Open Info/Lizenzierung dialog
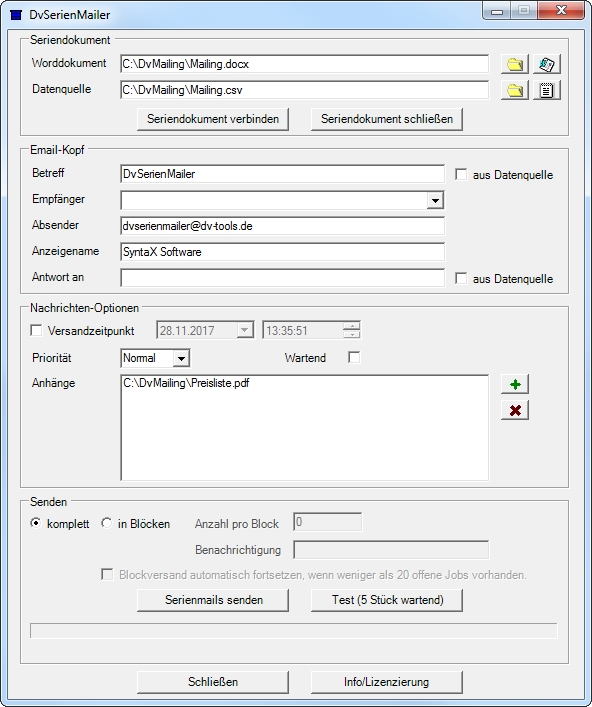 click(x=387, y=682)
